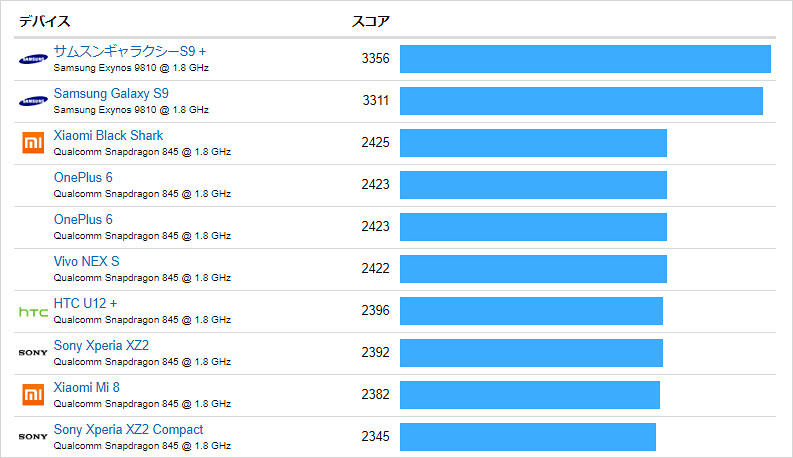793x458 pixels.
Task: Click the デバイス column header
Action: coord(44,21)
